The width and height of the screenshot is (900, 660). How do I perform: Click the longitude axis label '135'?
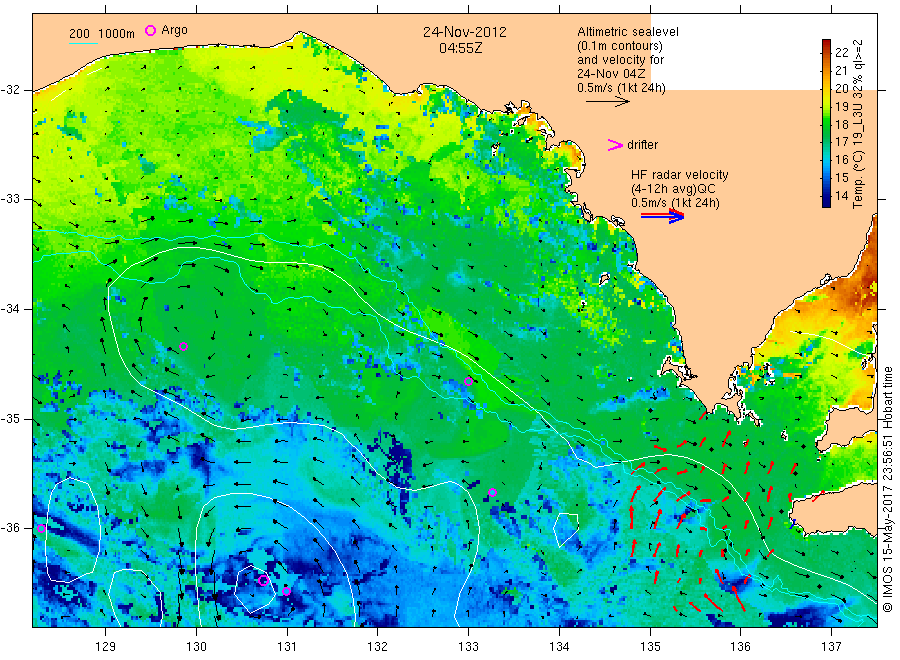[650, 647]
